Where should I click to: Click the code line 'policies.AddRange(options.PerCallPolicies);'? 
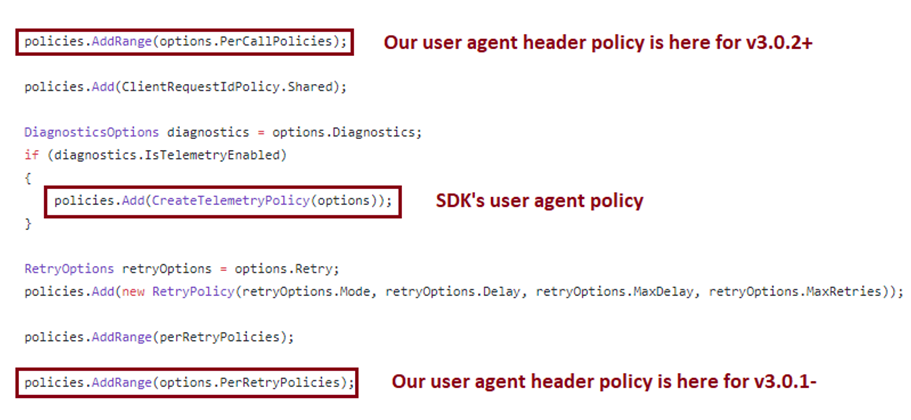[185, 42]
